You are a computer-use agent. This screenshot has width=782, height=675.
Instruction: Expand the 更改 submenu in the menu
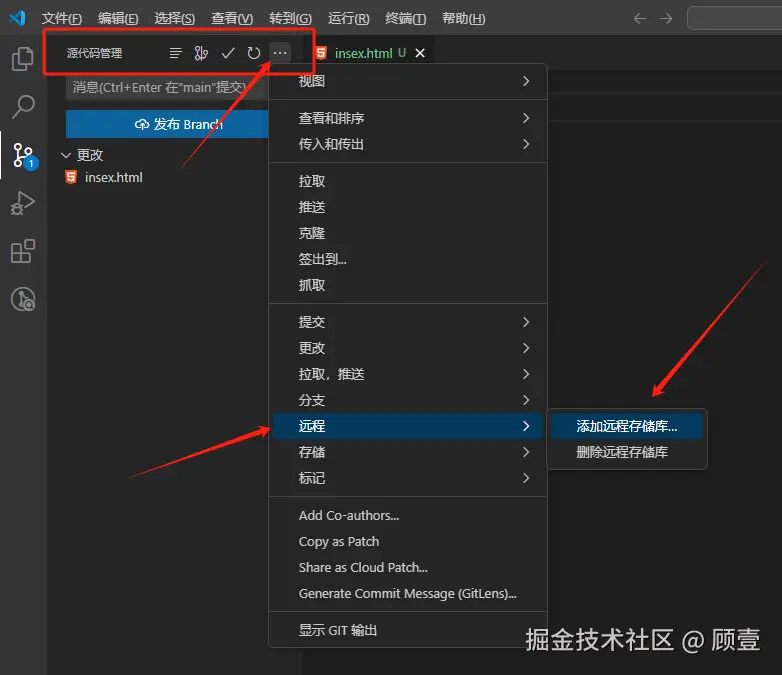pyautogui.click(x=408, y=348)
